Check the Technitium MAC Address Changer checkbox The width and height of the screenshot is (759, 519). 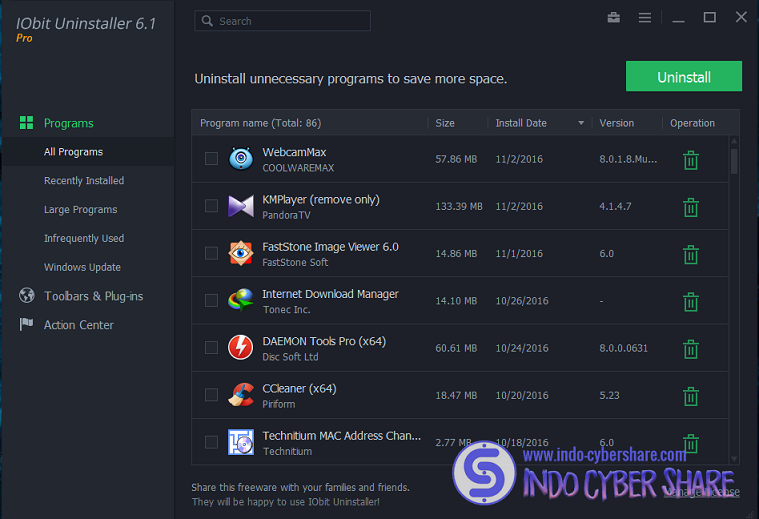[211, 442]
